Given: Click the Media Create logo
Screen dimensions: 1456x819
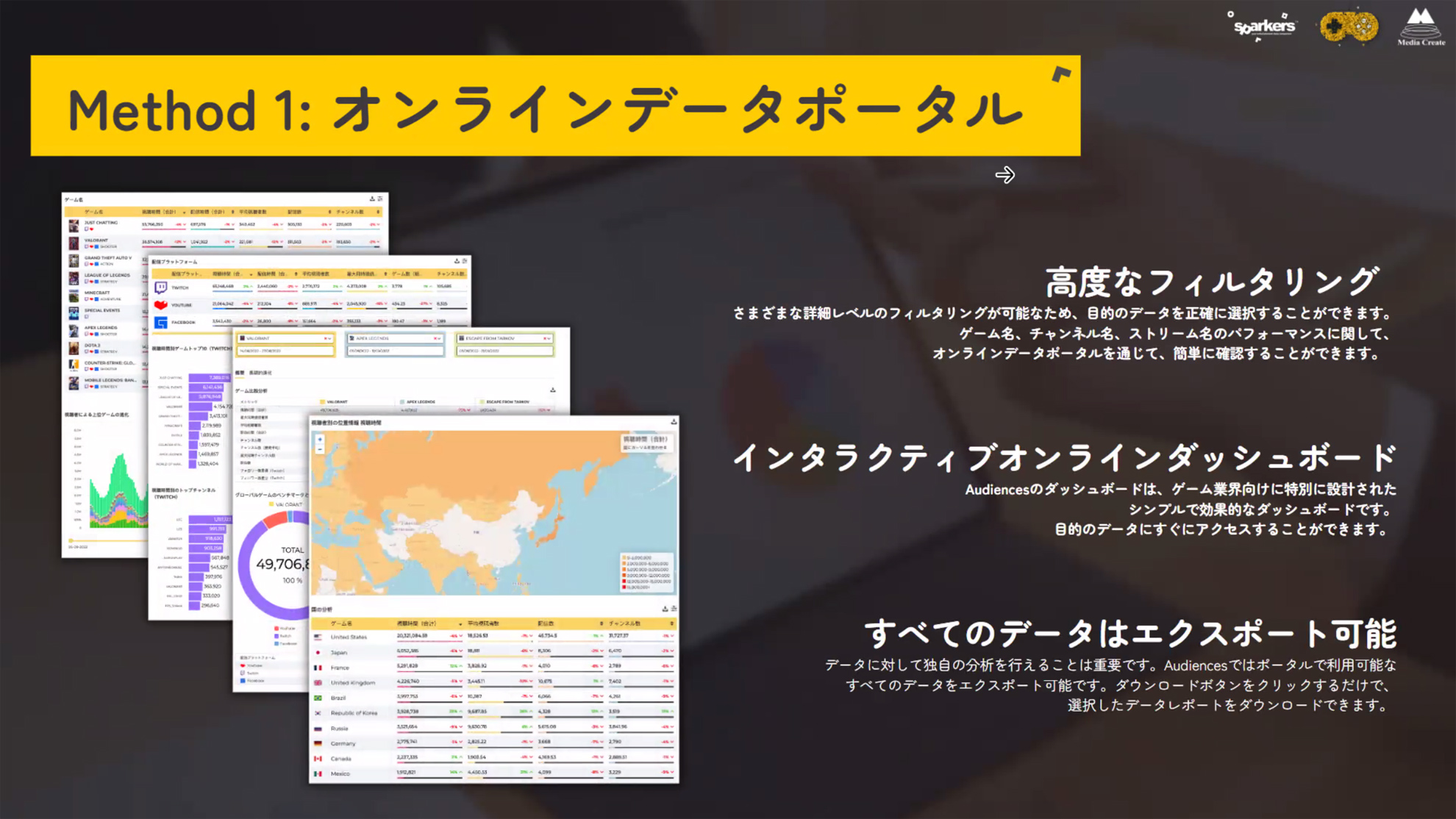Looking at the screenshot, I should 1421,28.
